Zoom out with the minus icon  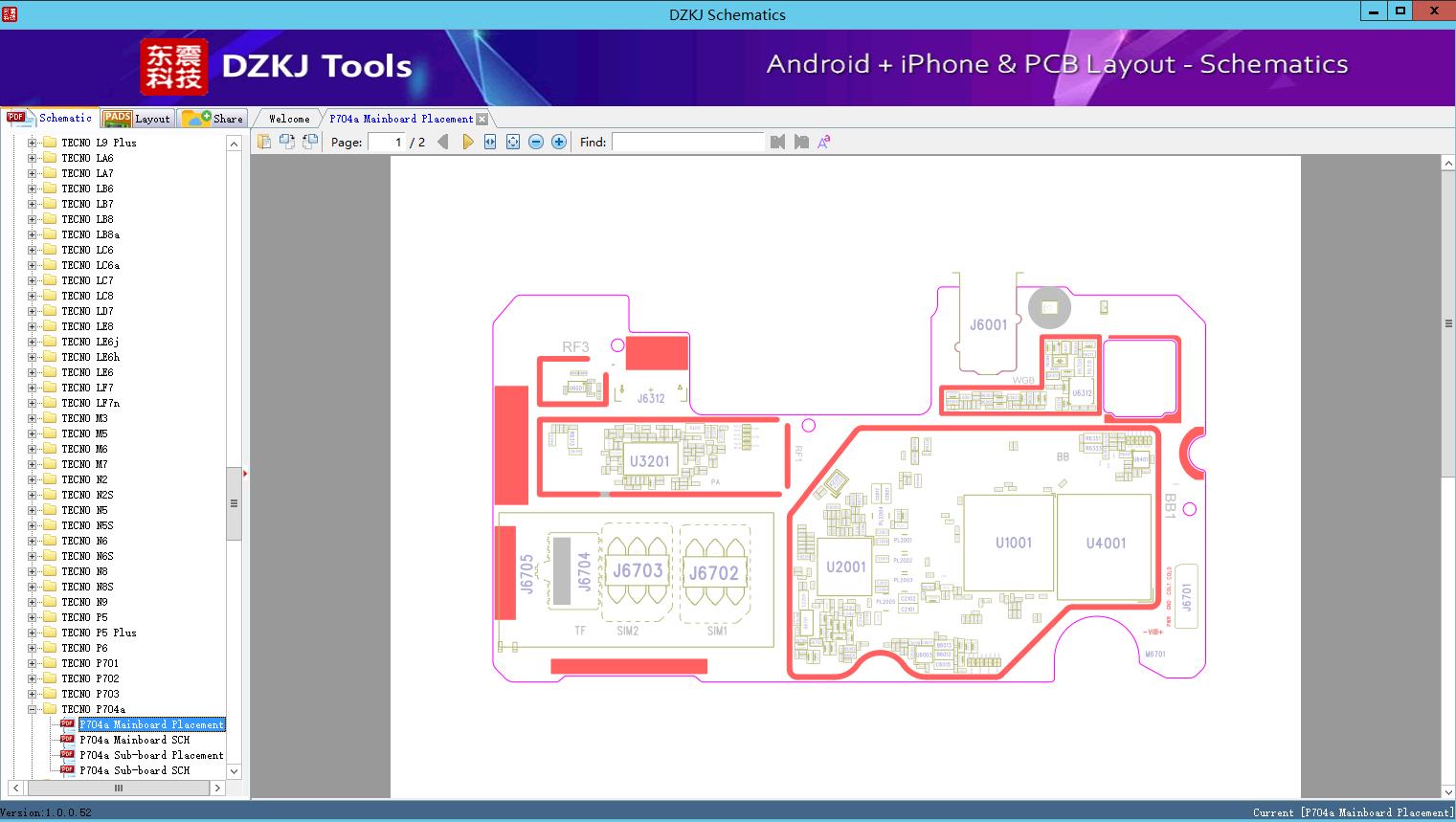coord(536,142)
